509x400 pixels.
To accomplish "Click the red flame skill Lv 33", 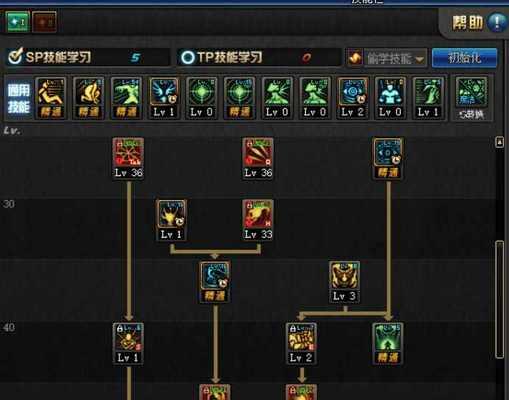I will (x=258, y=220).
